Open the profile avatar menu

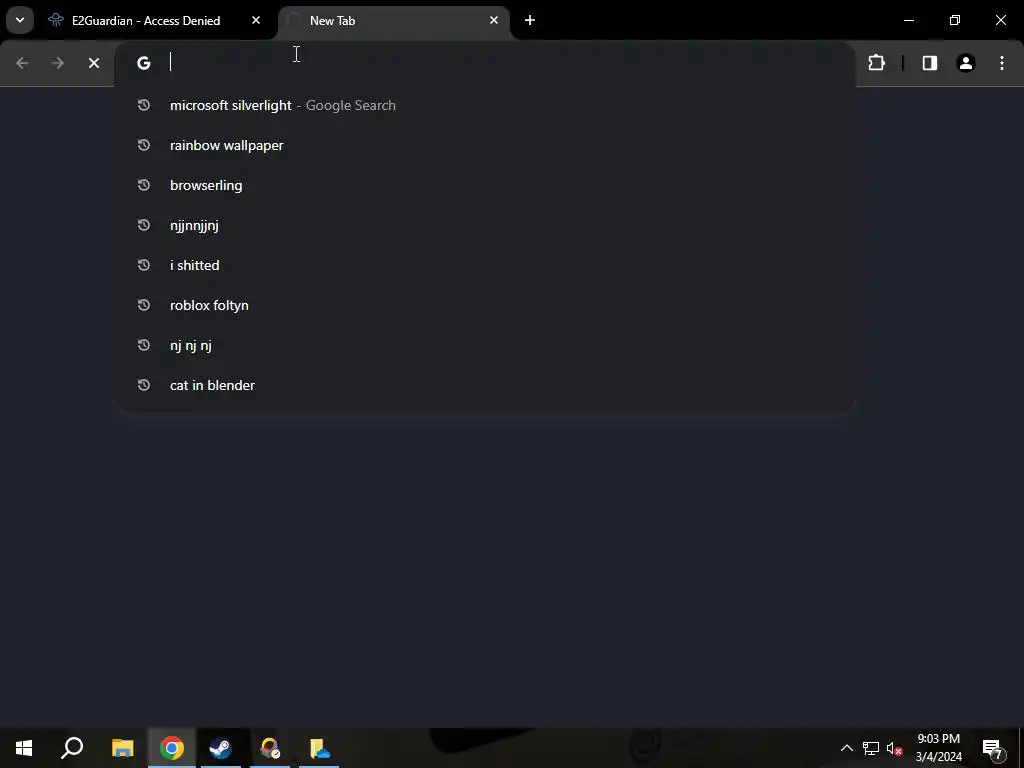[x=966, y=63]
